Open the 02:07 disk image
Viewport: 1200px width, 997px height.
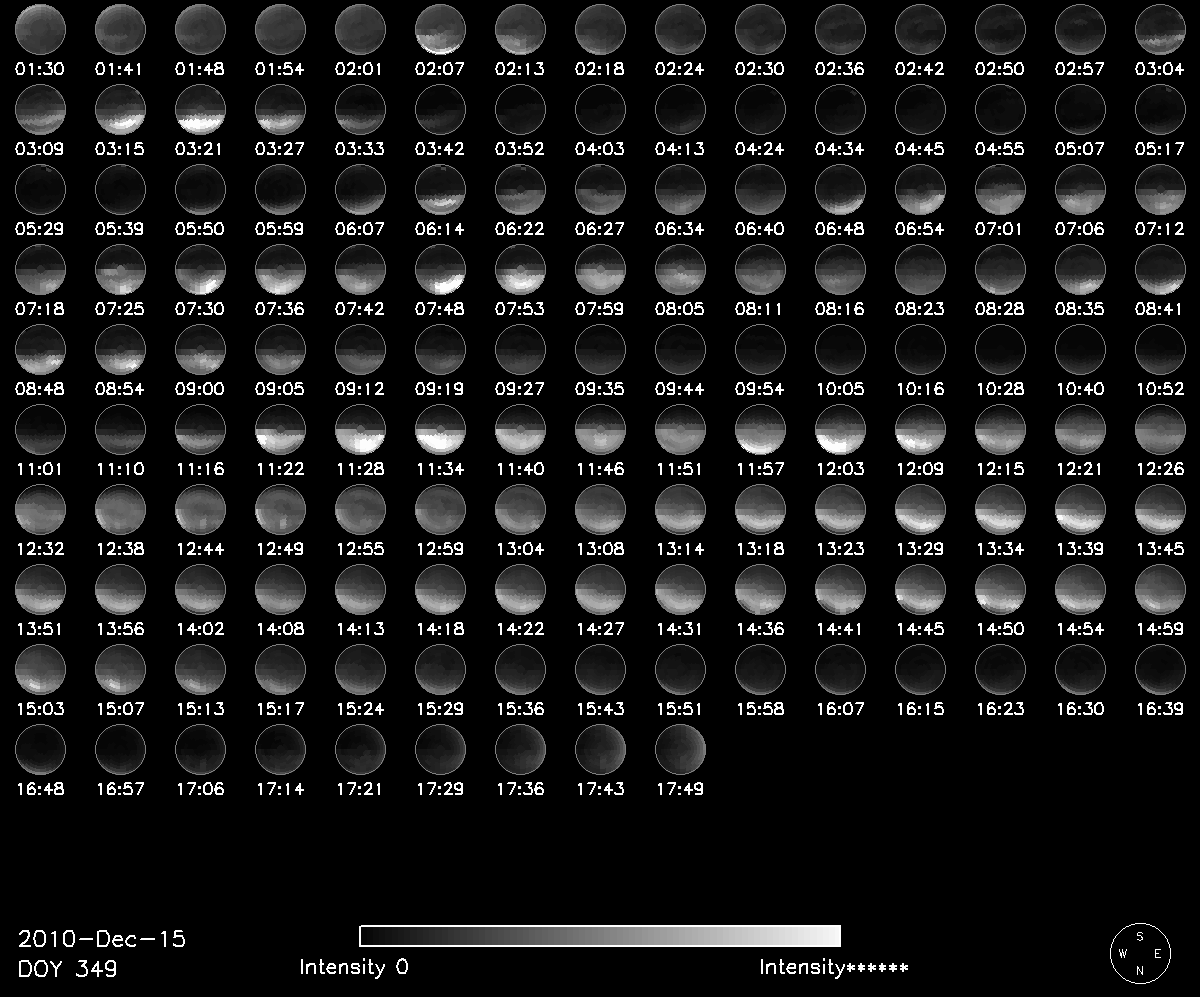pos(440,29)
